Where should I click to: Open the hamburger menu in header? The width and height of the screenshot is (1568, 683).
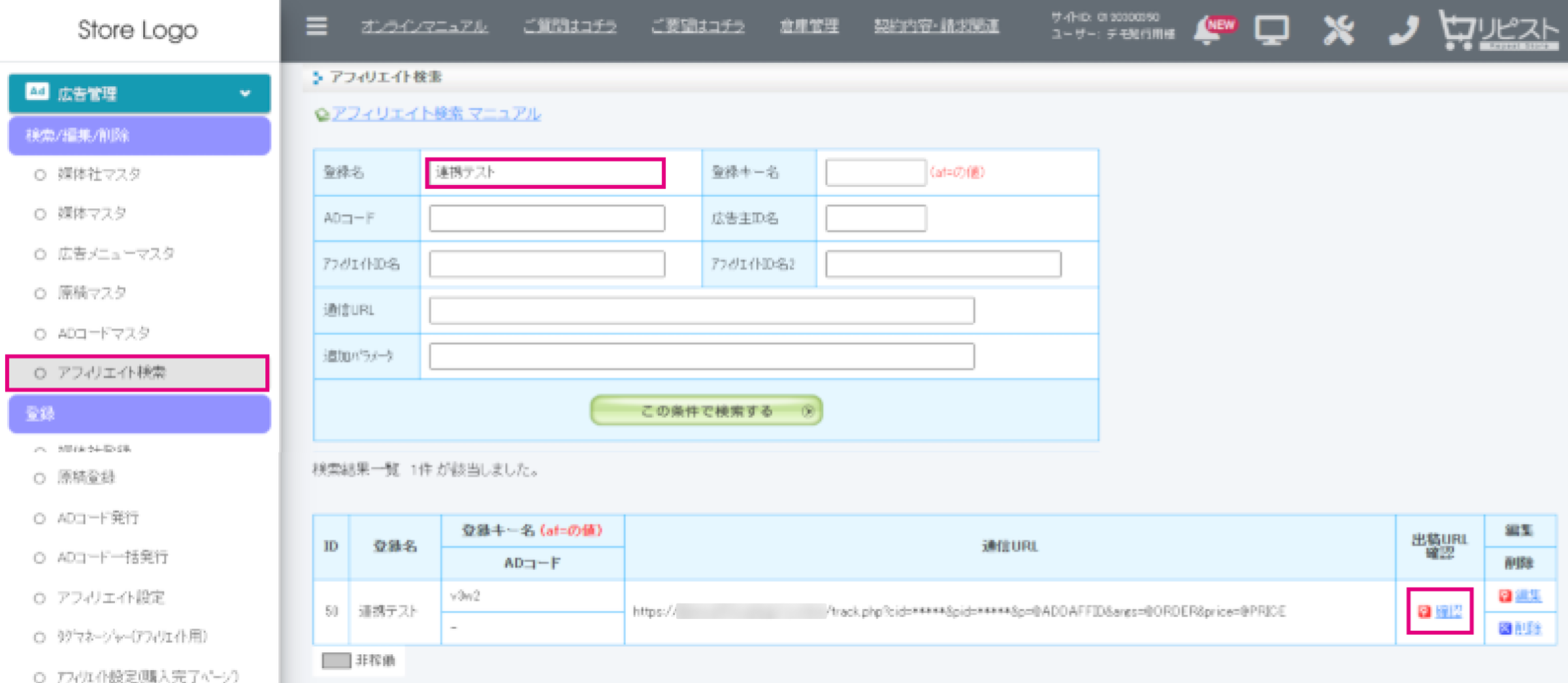[x=317, y=26]
